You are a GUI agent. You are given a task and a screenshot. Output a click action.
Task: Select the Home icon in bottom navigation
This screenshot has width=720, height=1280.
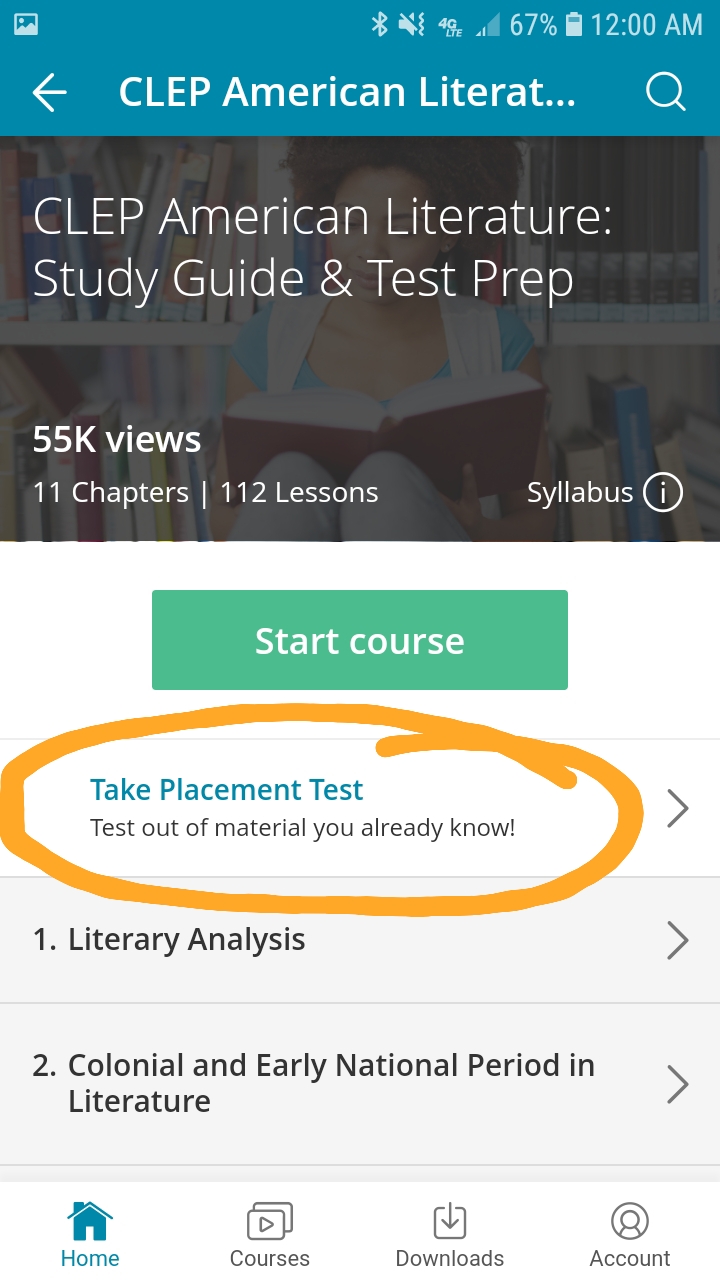point(89,1230)
